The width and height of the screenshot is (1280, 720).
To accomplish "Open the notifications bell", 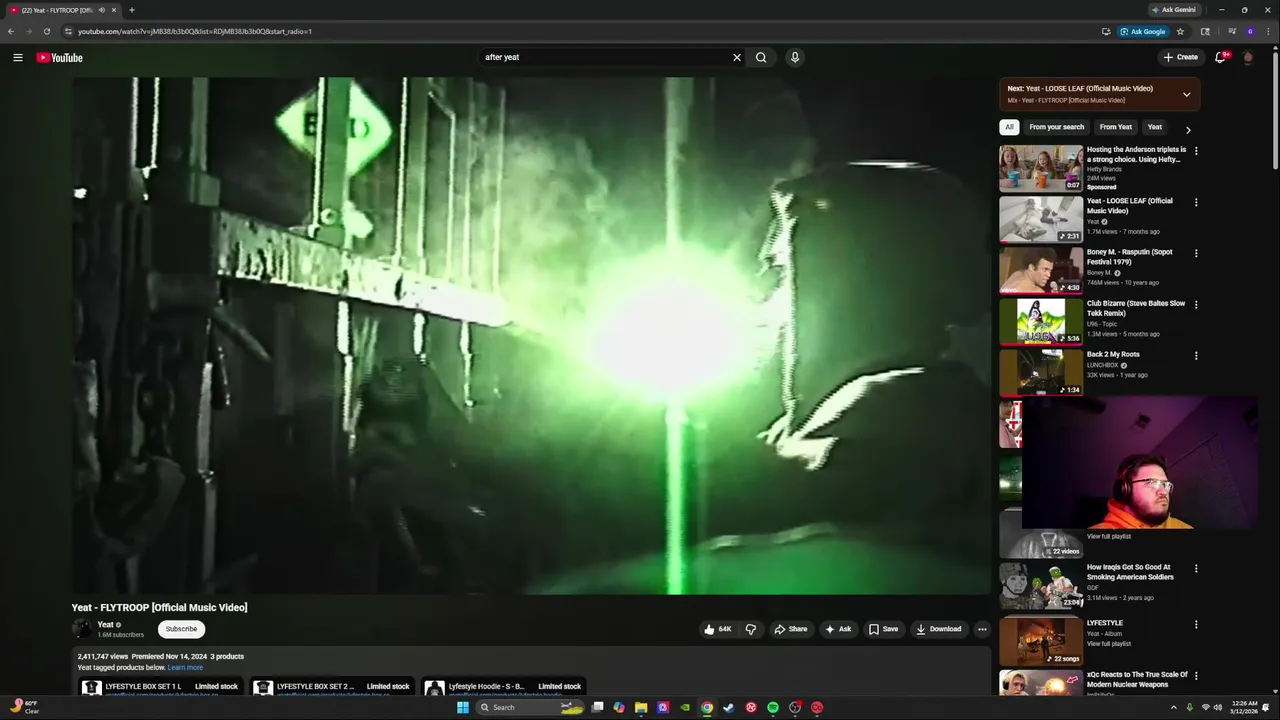I will pyautogui.click(x=1220, y=57).
